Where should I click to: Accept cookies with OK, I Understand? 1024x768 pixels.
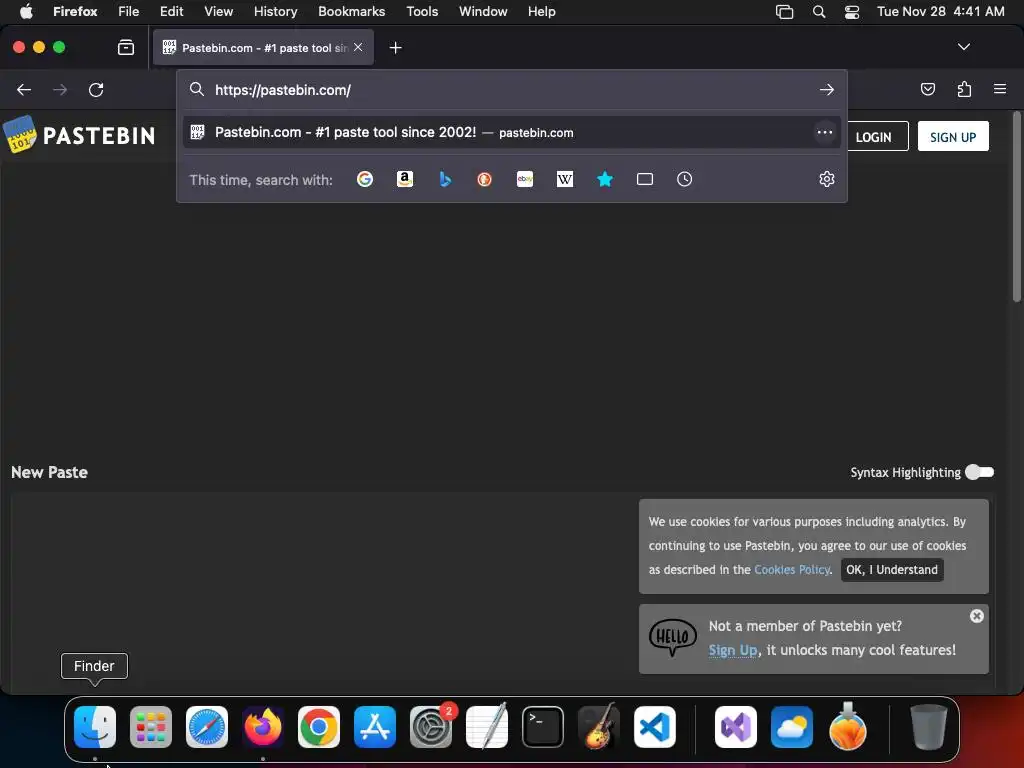891,569
